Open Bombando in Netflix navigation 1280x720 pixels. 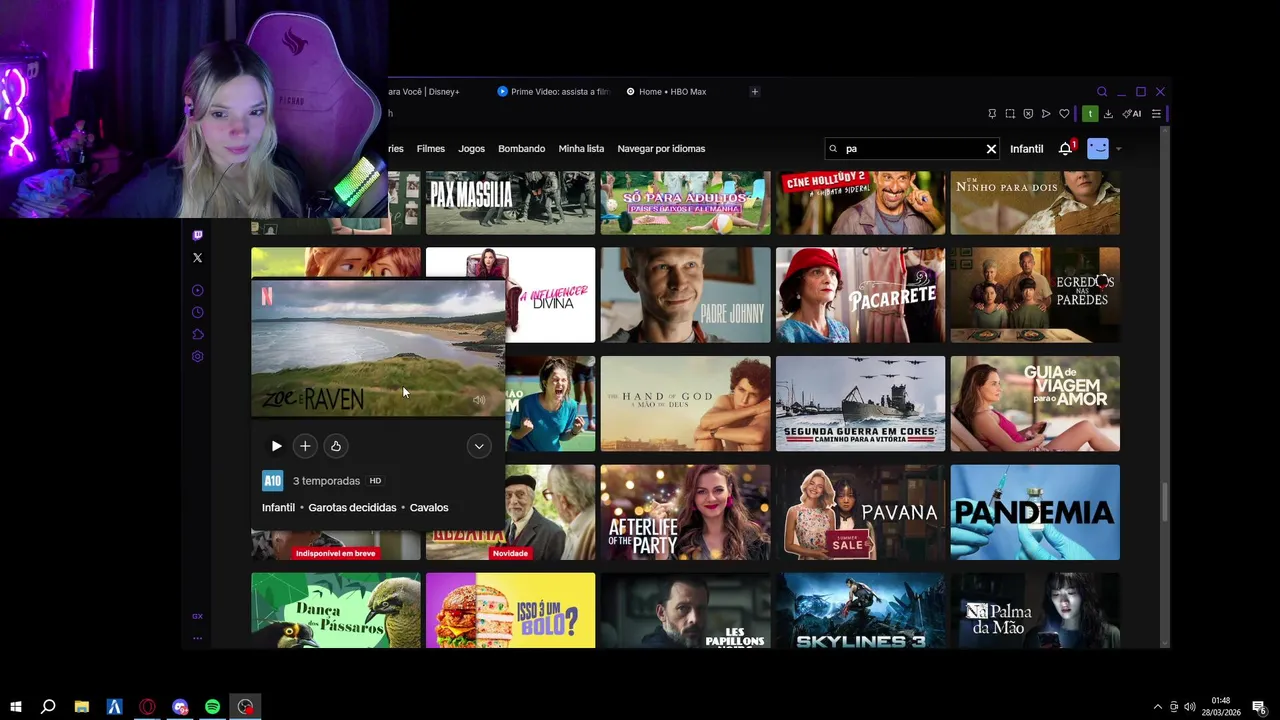coord(521,148)
